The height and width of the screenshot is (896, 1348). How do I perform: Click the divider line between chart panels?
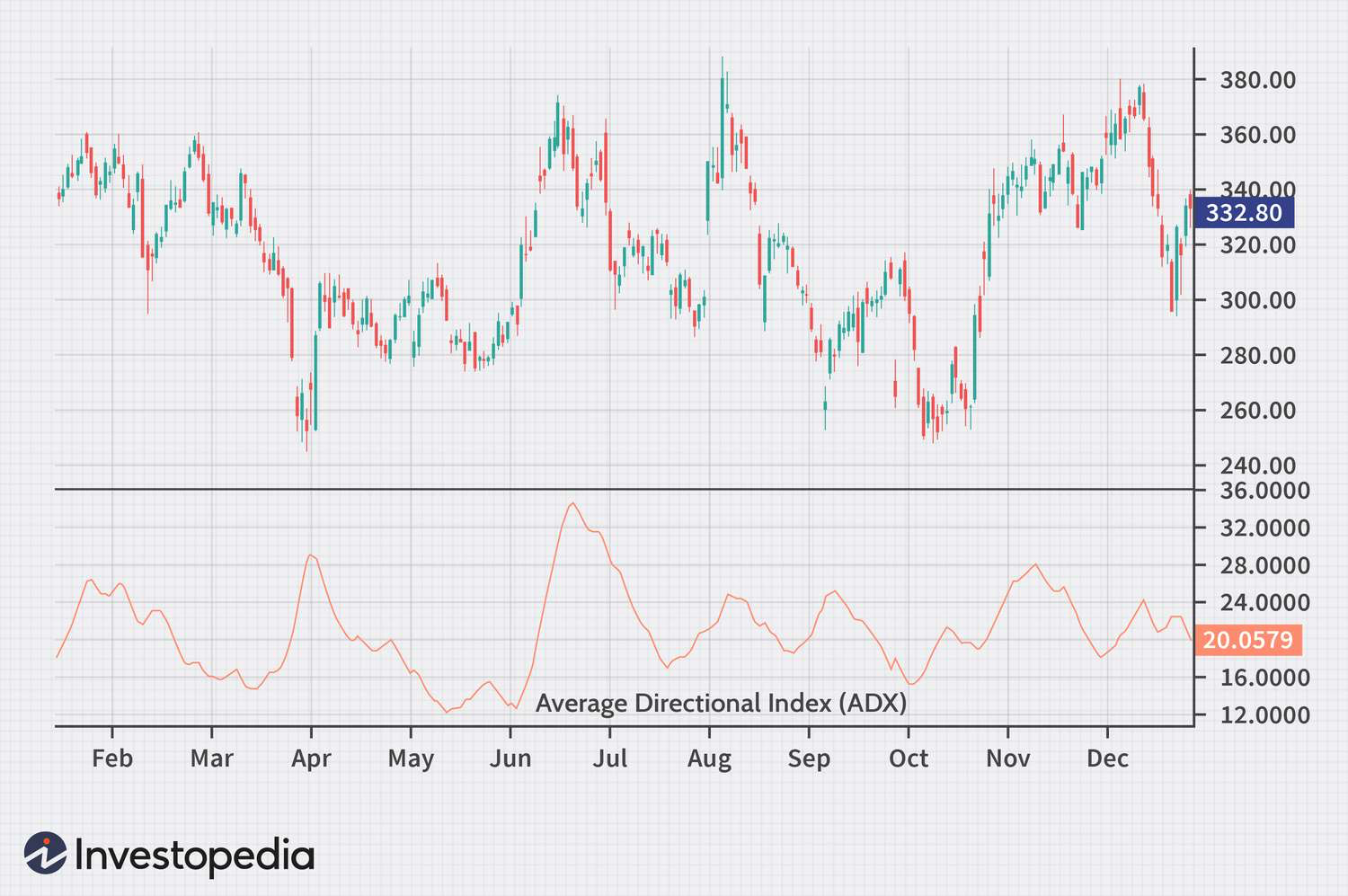pyautogui.click(x=629, y=488)
